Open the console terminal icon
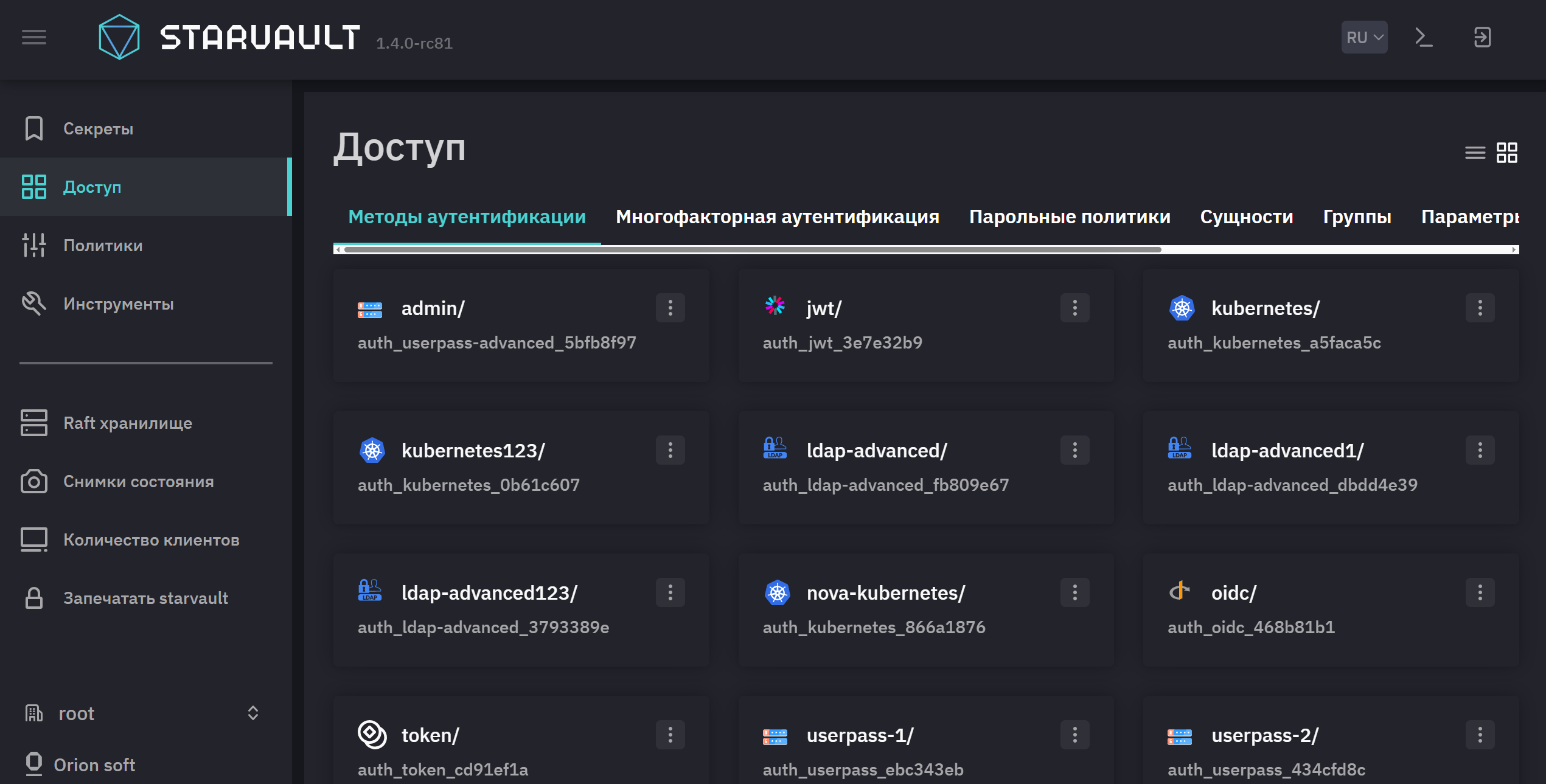 pyautogui.click(x=1424, y=37)
